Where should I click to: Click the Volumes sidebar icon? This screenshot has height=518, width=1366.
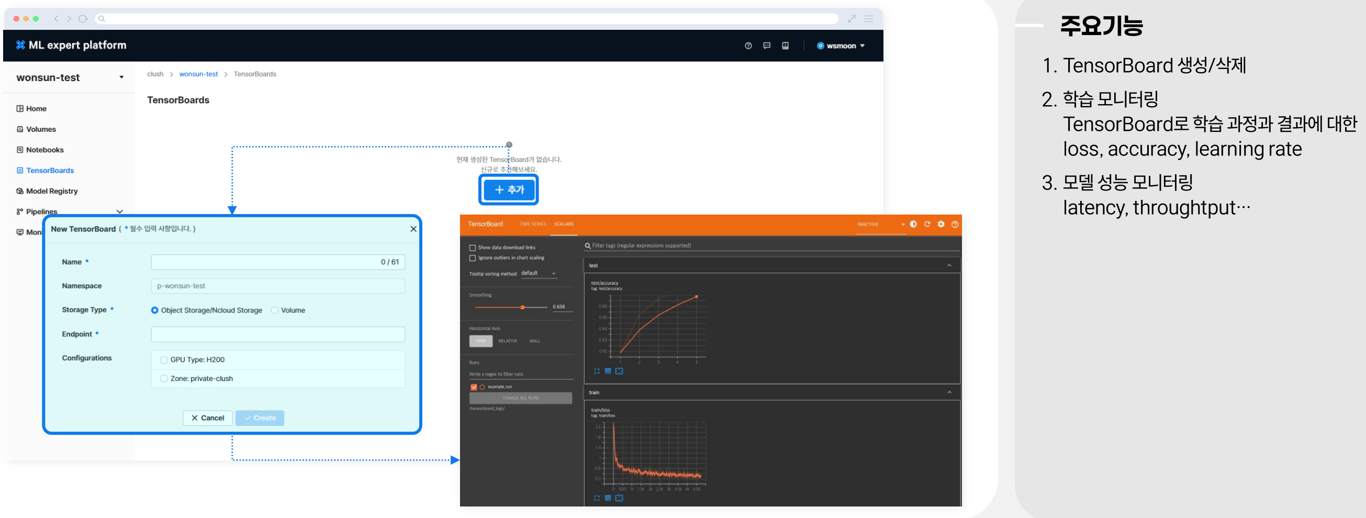20,129
